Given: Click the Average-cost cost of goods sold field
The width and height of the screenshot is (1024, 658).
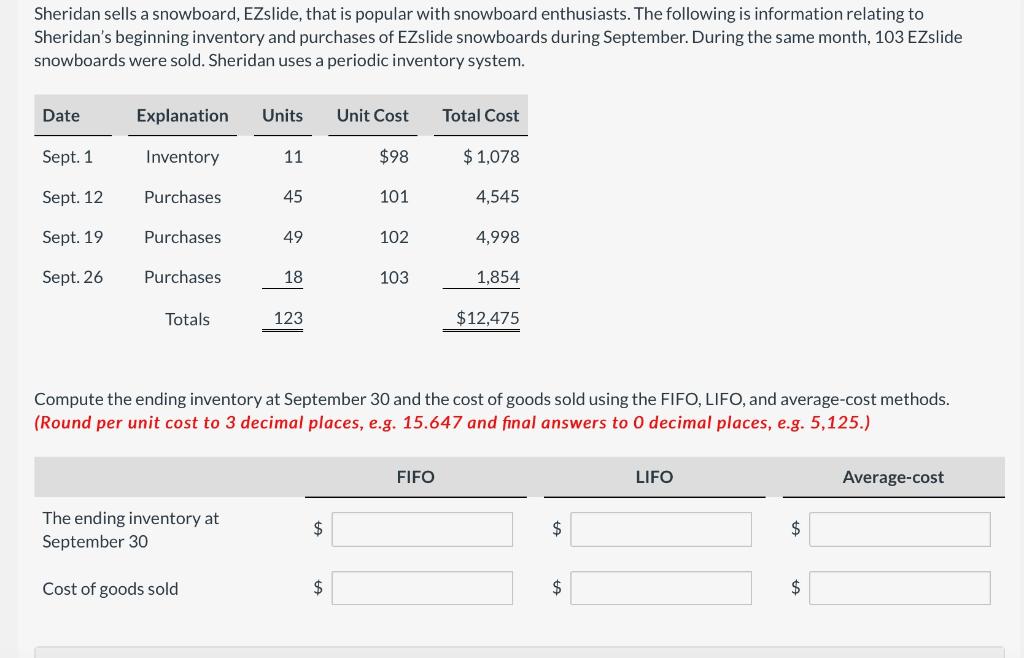Looking at the screenshot, I should click(900, 588).
